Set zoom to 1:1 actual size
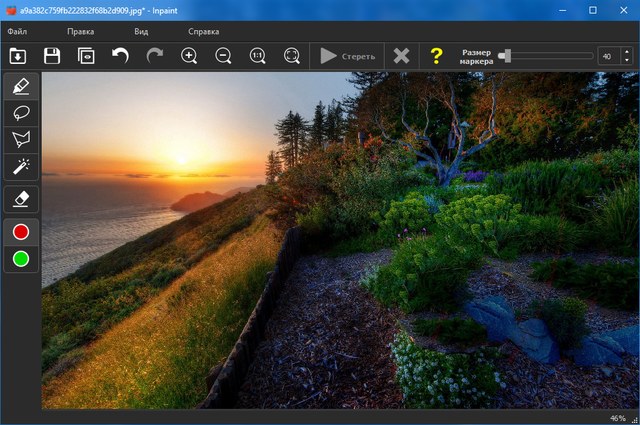Image resolution: width=640 pixels, height=425 pixels. [x=257, y=56]
